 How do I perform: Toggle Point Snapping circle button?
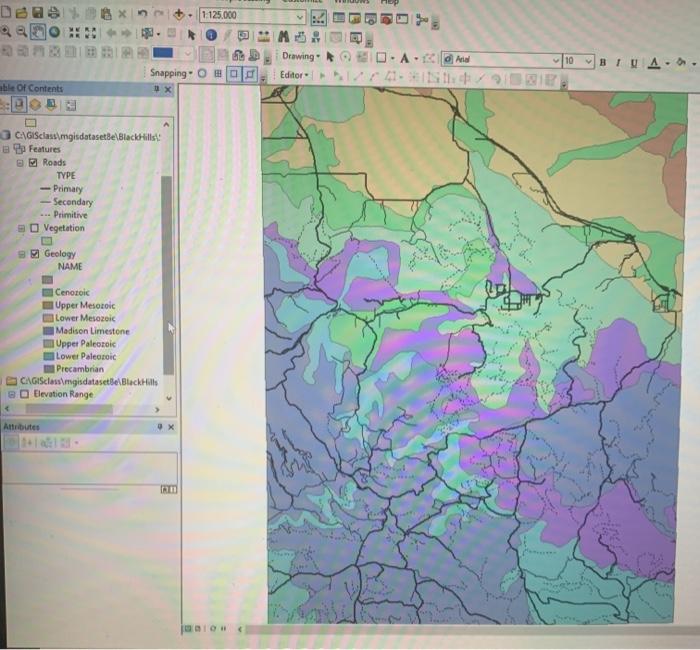click(x=202, y=73)
